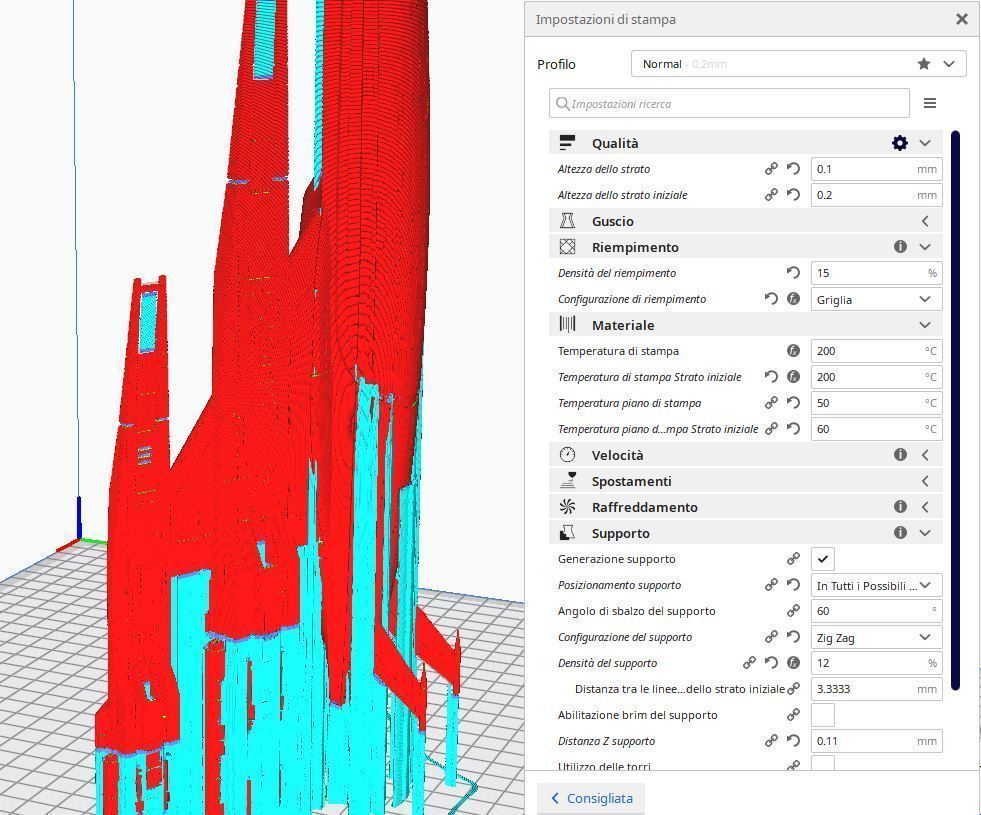
Task: Click fx icon for Densità del supporto
Action: [x=793, y=663]
